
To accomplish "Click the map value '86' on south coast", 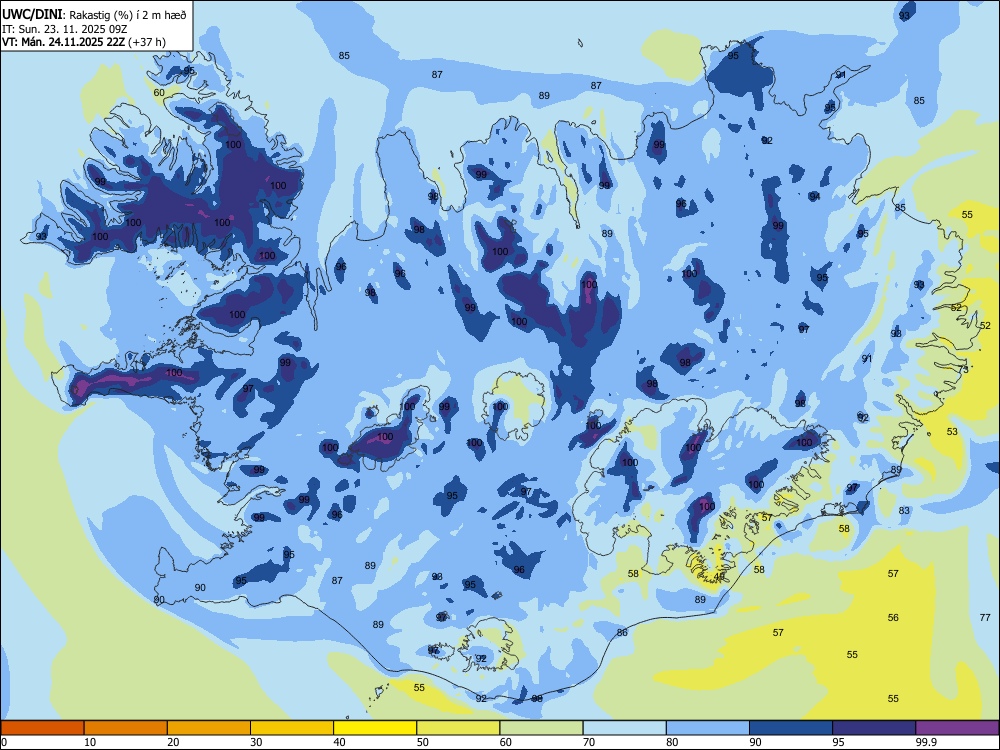I will [x=622, y=633].
